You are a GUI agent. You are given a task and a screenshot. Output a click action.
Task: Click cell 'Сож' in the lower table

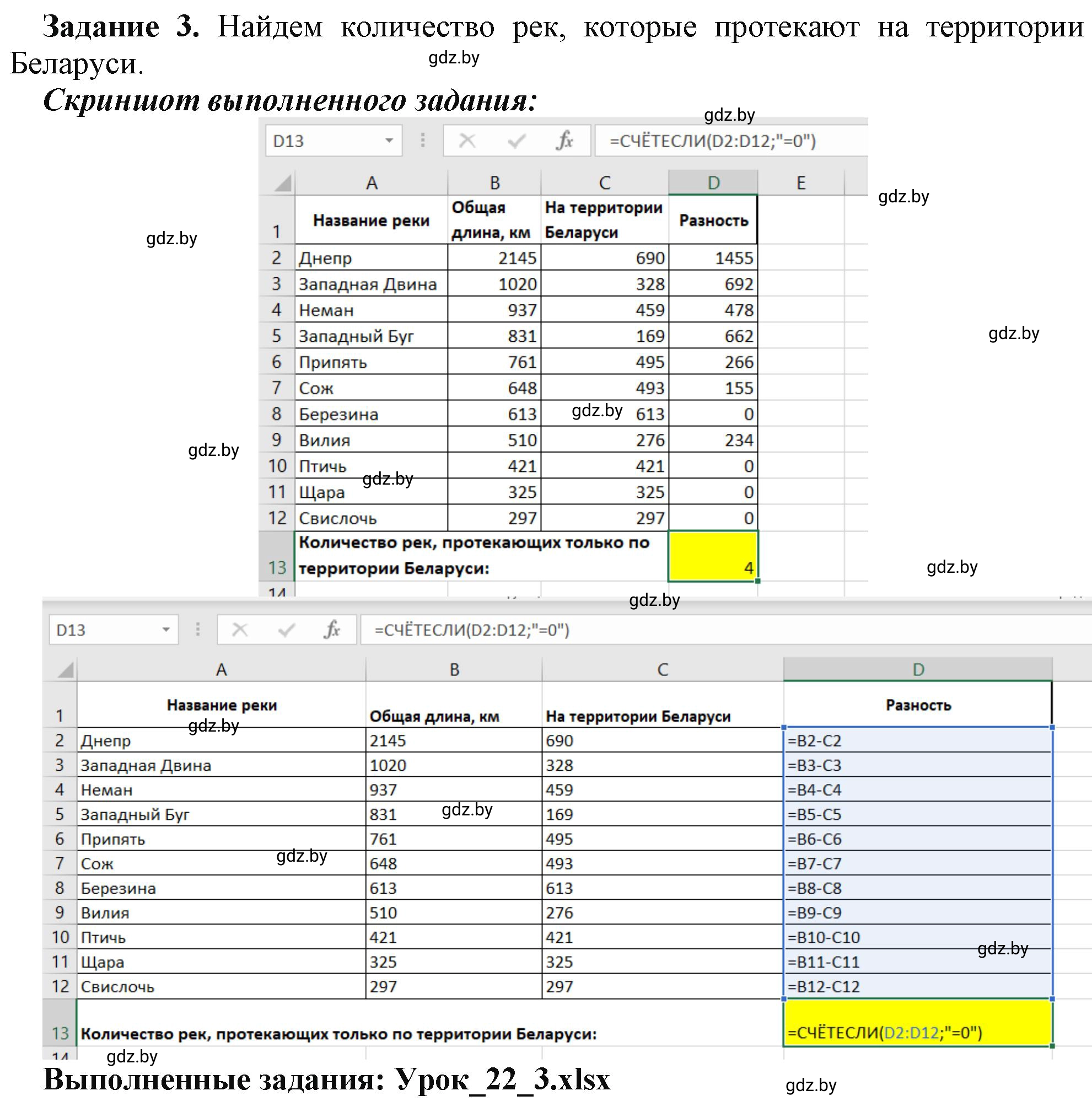[222, 863]
